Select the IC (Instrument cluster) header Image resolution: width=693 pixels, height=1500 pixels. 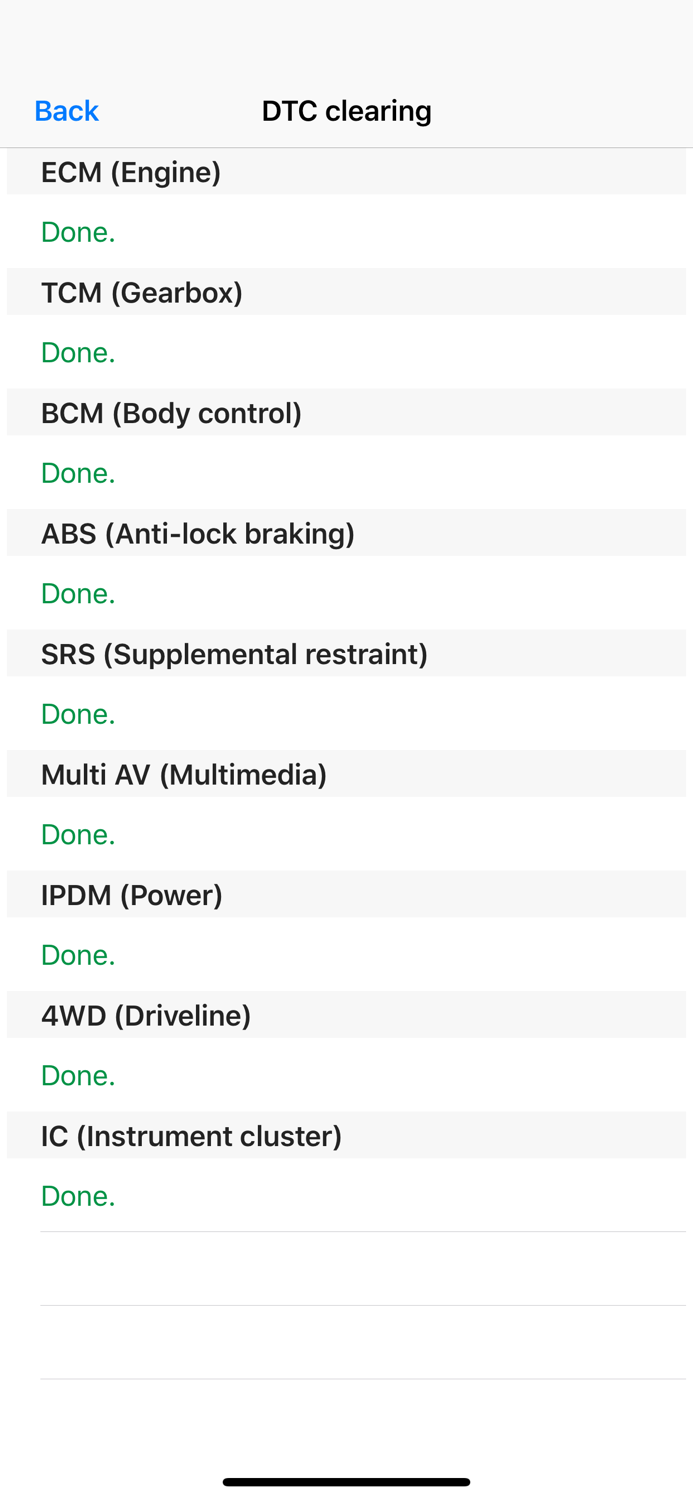[191, 1136]
